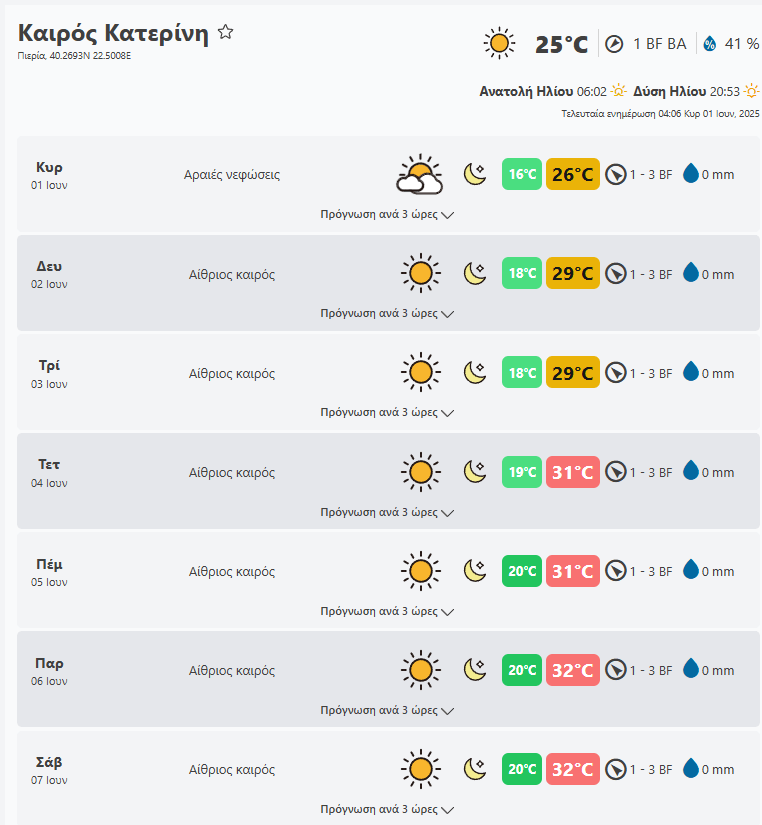Screen dimensions: 762x825
Task: Click the favorite star next to Καιρός Κατερίνη
Action: 226,32
